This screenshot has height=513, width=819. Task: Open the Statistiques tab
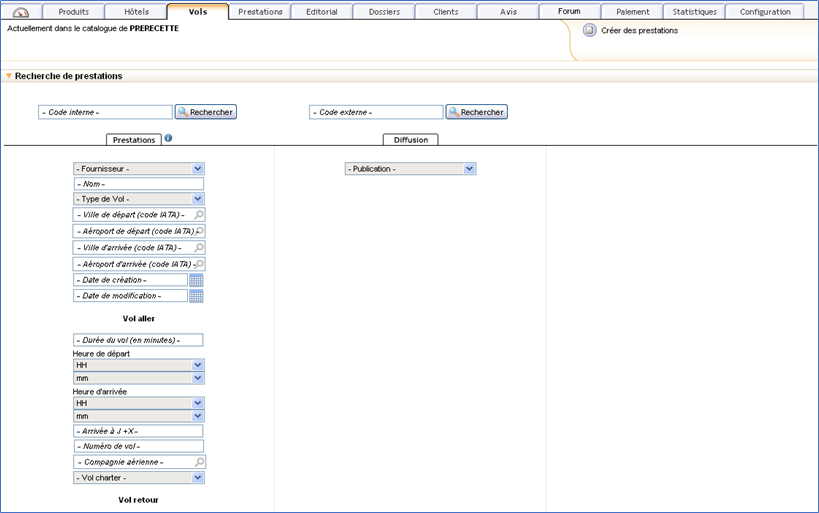694,12
